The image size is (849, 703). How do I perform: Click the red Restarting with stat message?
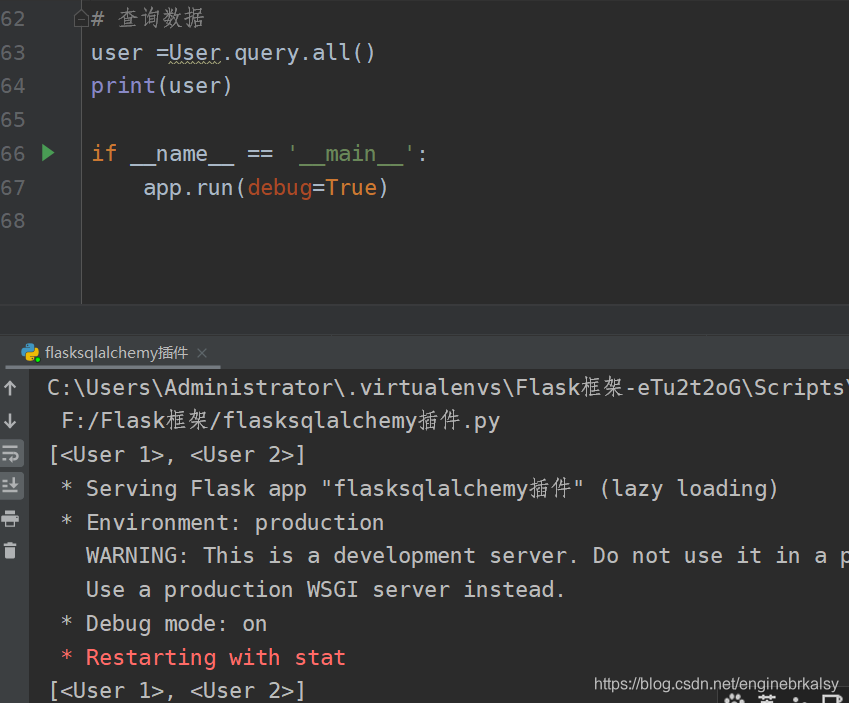point(215,658)
